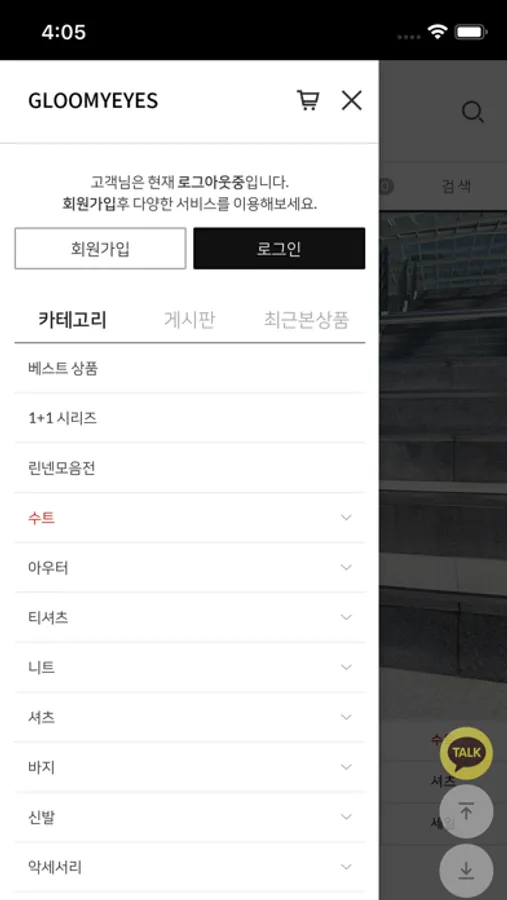Expand the 티셔츠 category chevron
The height and width of the screenshot is (900, 507).
tap(346, 617)
